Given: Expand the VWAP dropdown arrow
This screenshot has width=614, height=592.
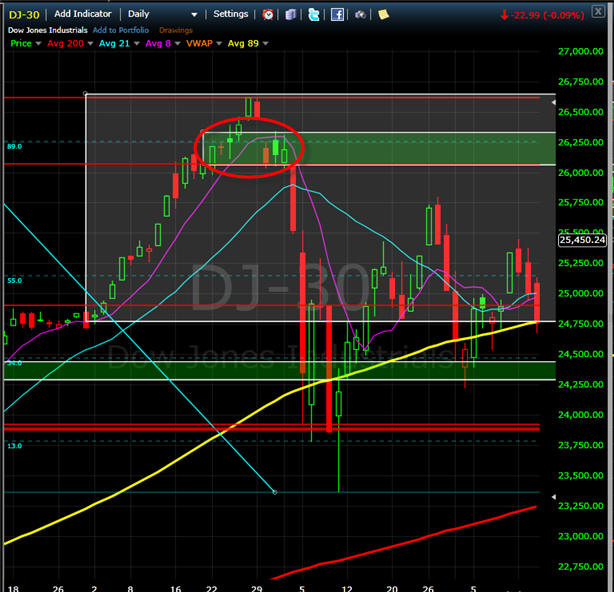Looking at the screenshot, I should tap(219, 43).
